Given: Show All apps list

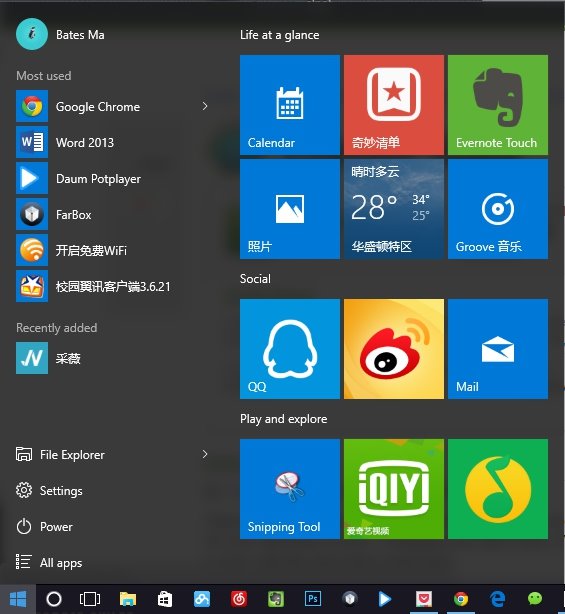Looking at the screenshot, I should 49,562.
